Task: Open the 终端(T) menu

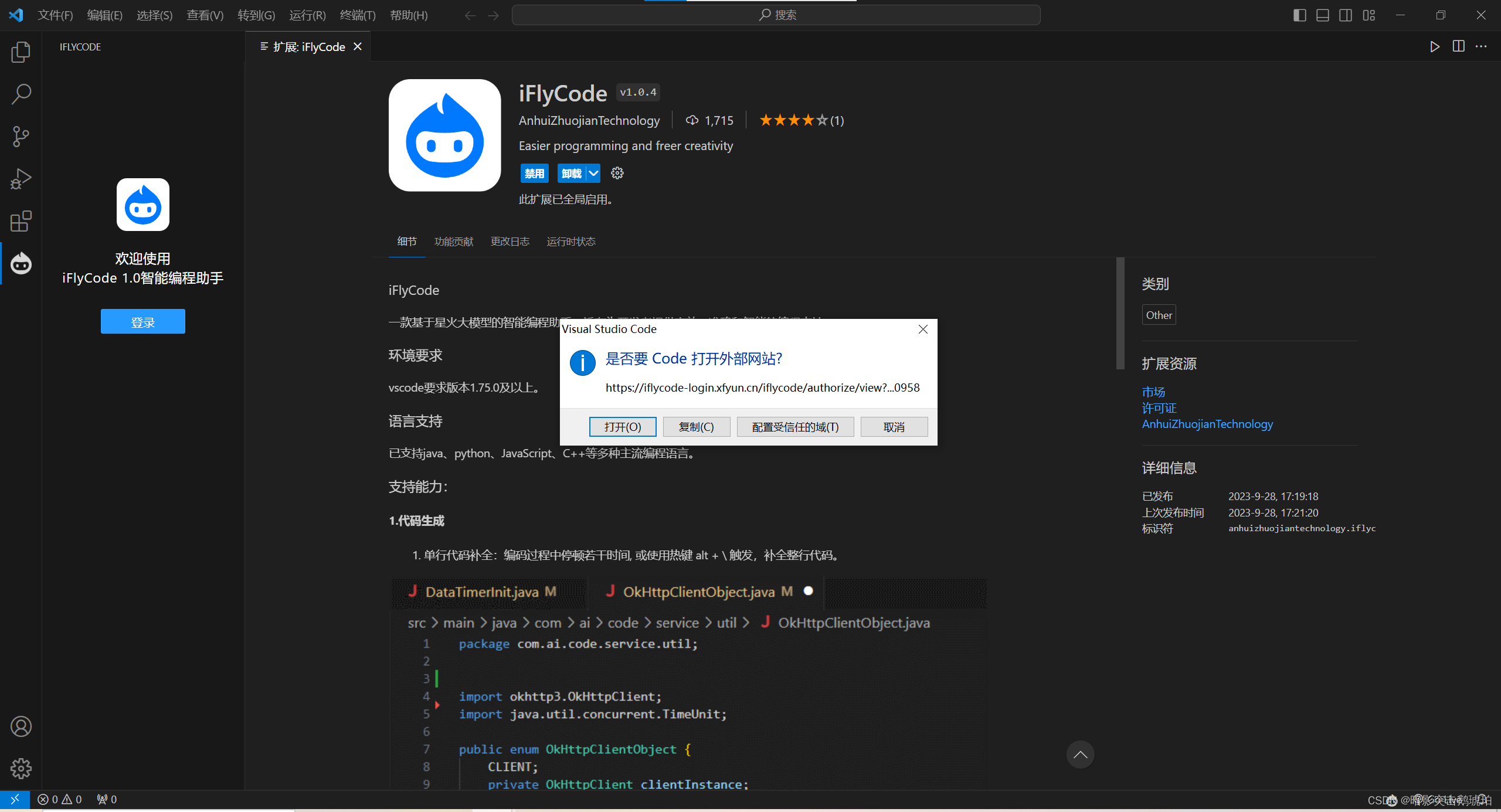Action: (x=357, y=15)
